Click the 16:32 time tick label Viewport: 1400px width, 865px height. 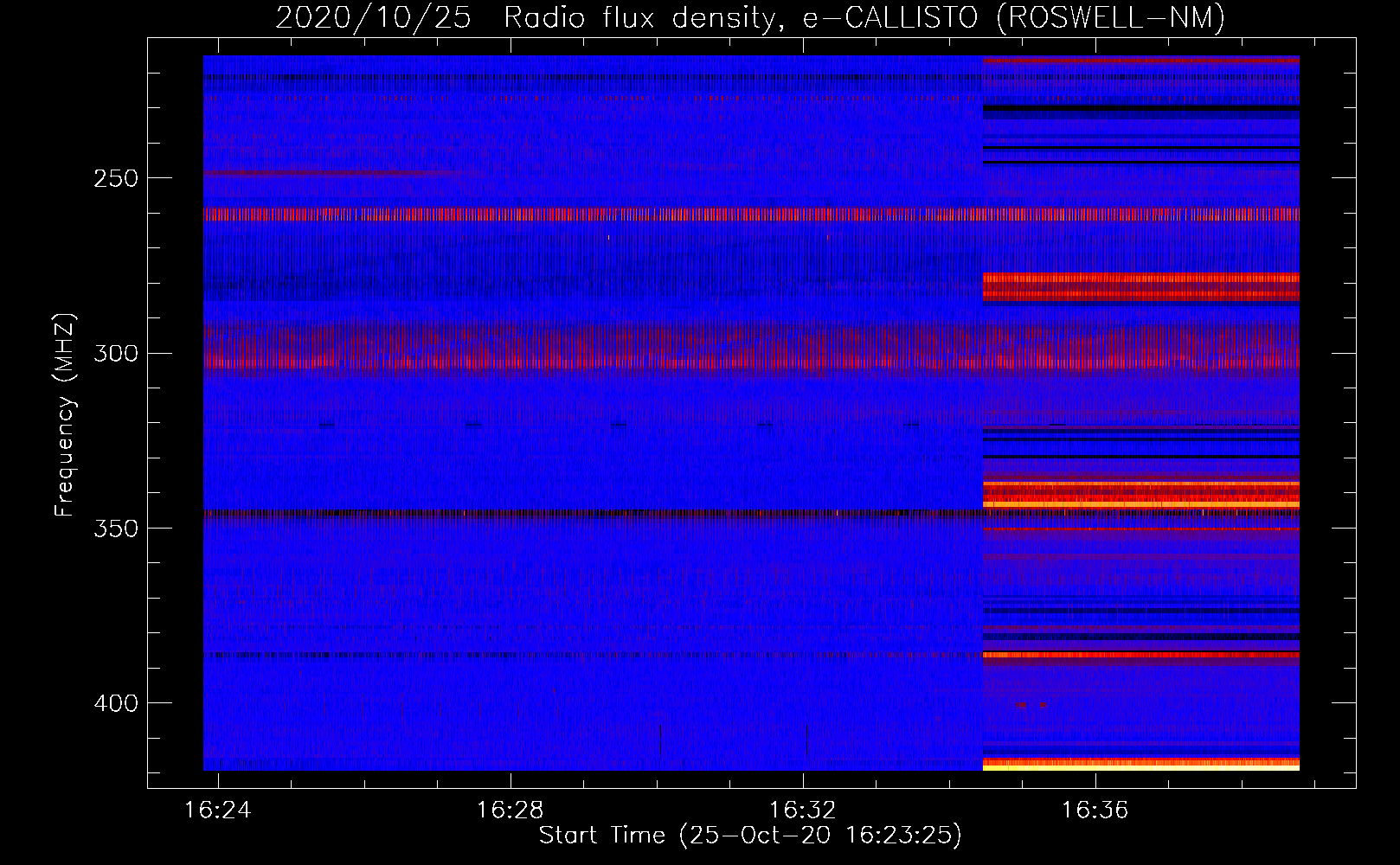point(803,811)
